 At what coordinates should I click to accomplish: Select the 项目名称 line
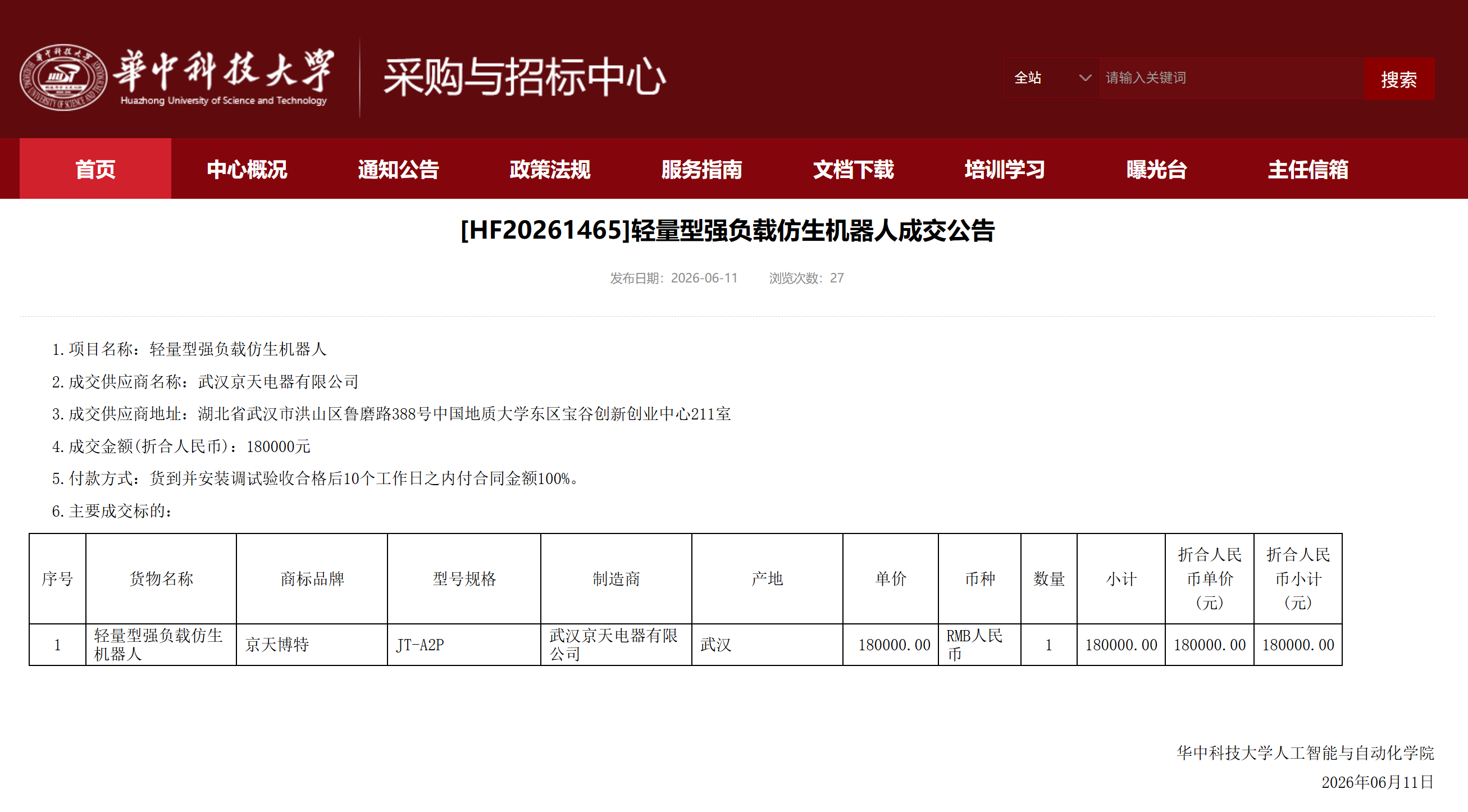189,349
